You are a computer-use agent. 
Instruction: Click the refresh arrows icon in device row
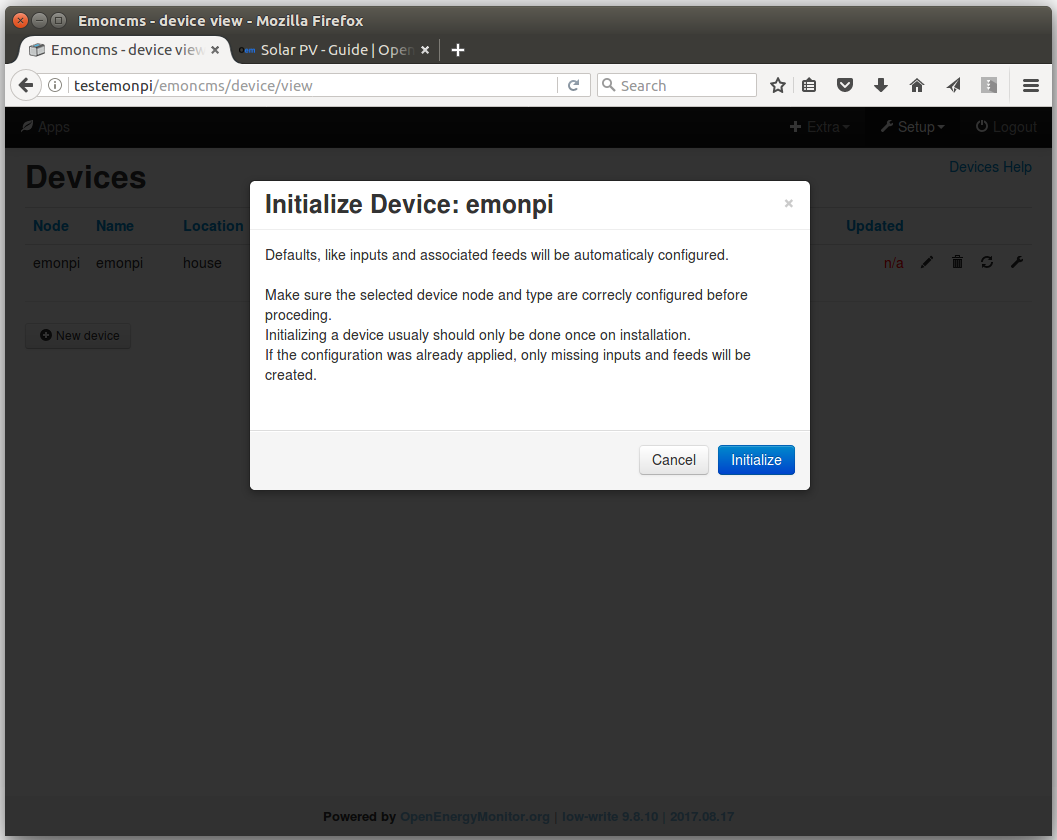987,262
